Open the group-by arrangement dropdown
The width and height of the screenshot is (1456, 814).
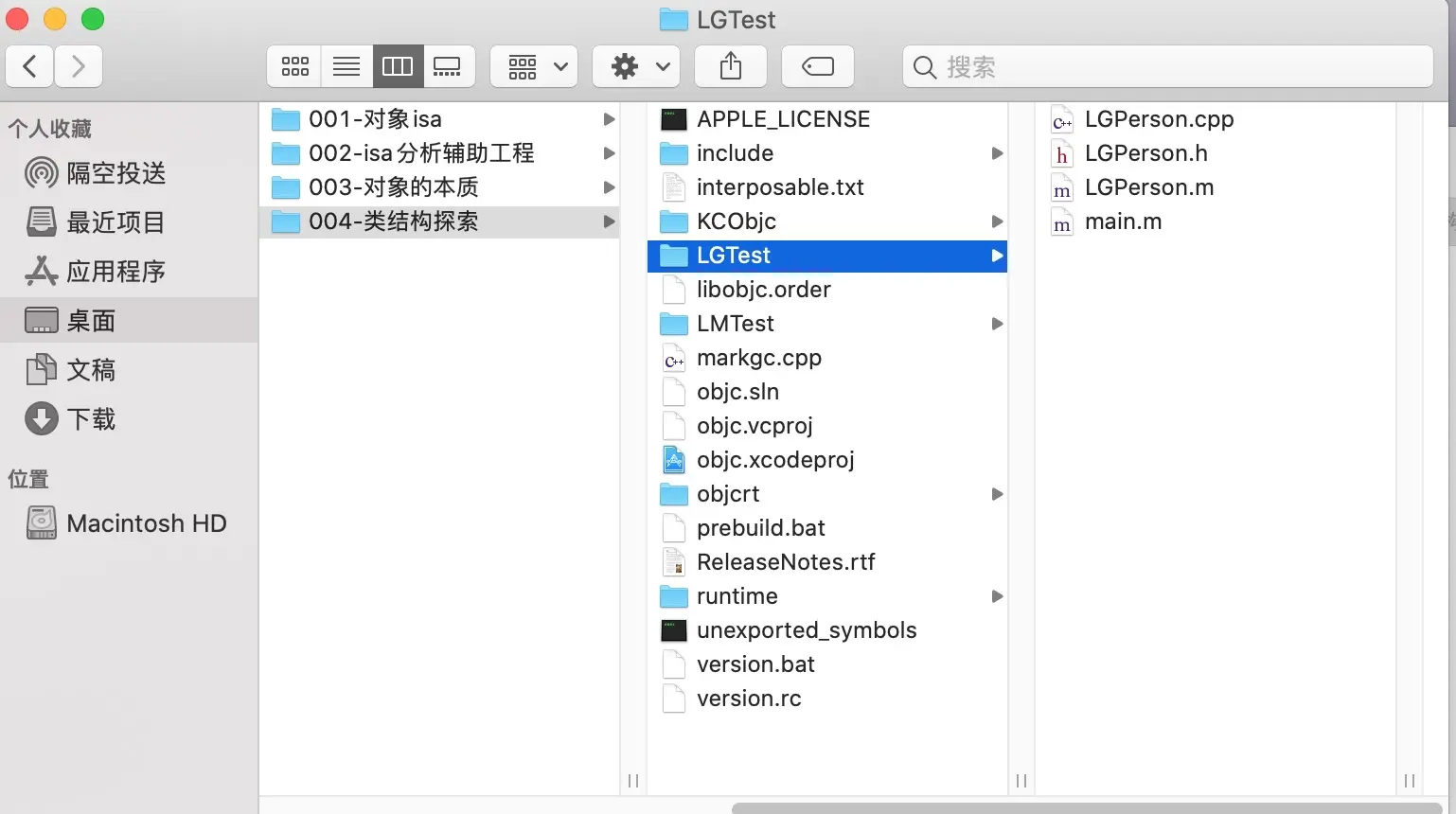[x=534, y=66]
